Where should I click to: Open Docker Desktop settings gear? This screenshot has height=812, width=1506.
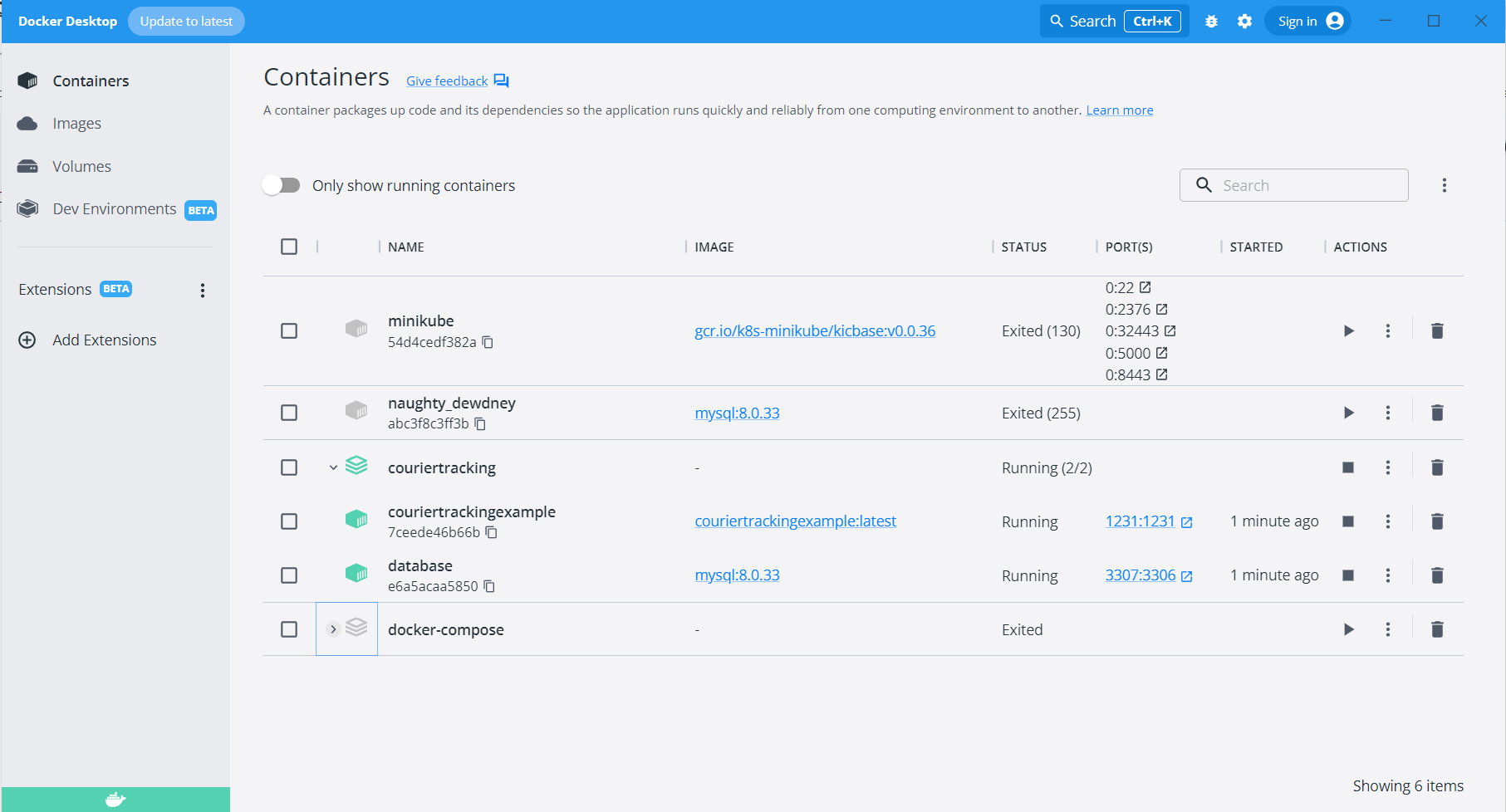point(1244,22)
